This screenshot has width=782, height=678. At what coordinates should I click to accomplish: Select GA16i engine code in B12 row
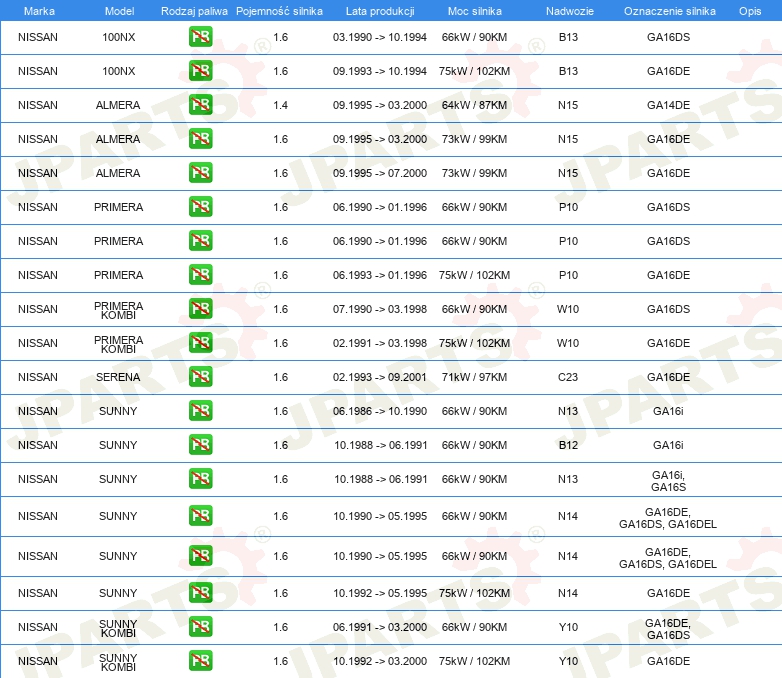(668, 445)
